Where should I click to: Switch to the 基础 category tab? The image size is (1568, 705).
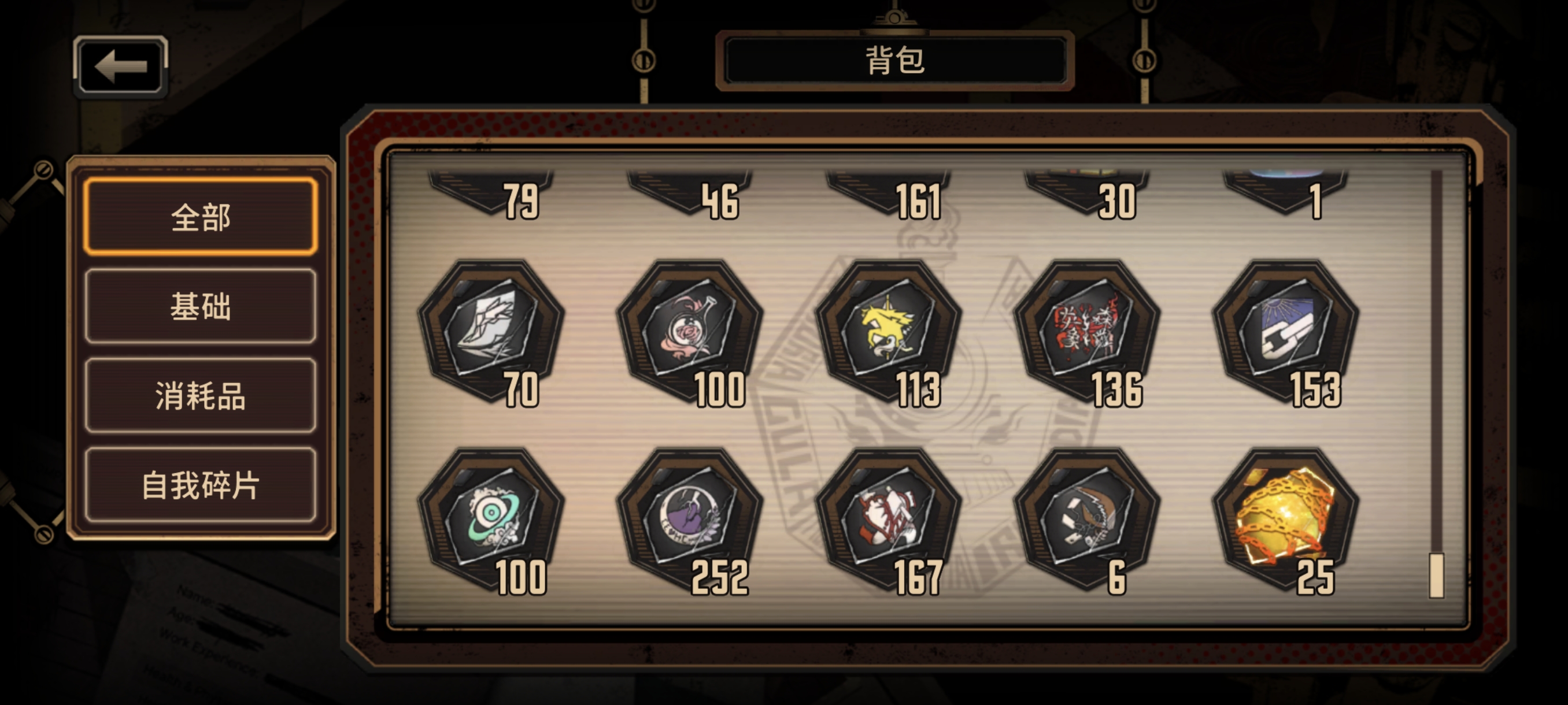[x=201, y=306]
